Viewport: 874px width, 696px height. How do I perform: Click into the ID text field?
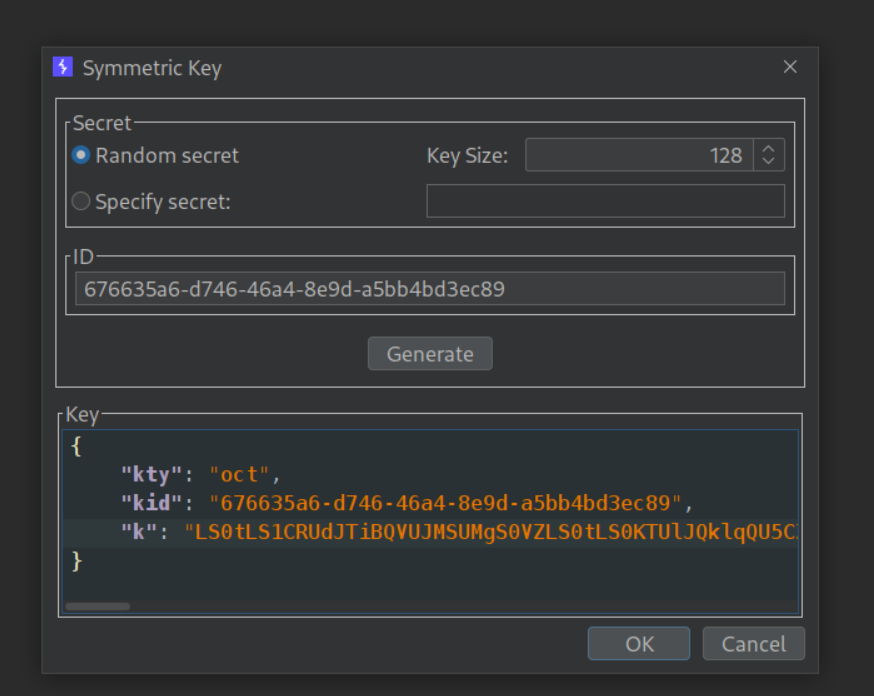(x=429, y=290)
